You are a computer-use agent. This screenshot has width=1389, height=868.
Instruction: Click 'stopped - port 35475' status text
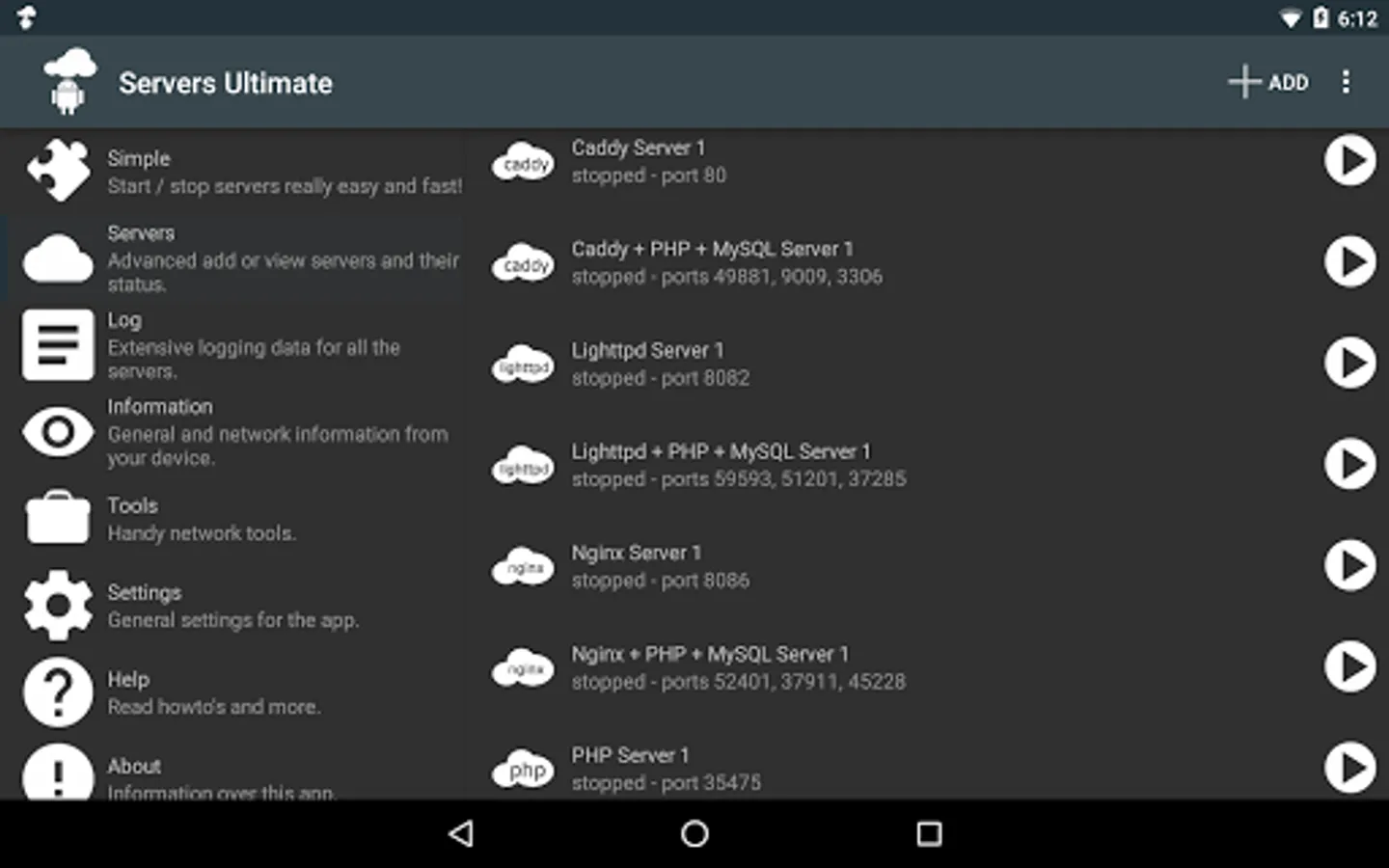pos(666,783)
